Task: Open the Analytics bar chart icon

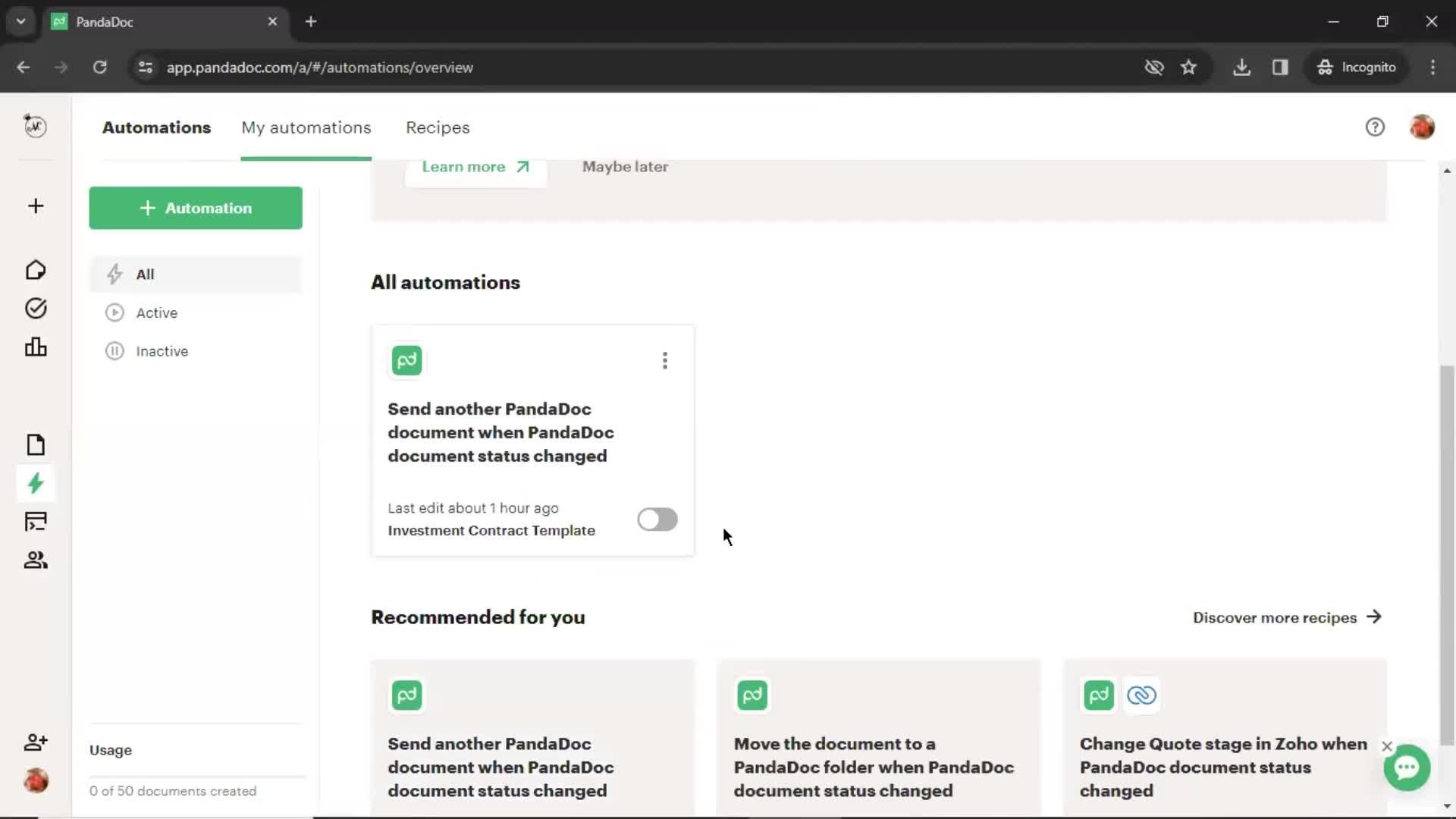Action: 36,346
